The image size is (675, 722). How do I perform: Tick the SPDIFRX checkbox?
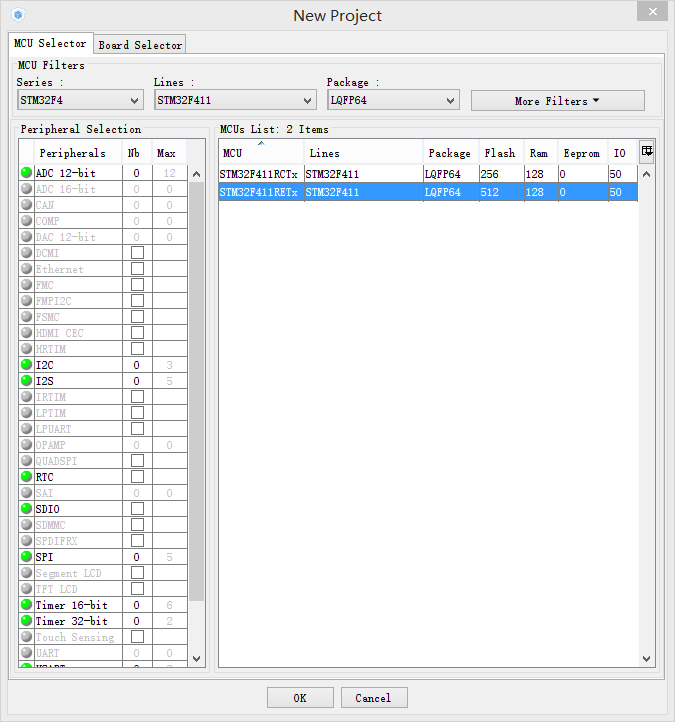point(137,541)
